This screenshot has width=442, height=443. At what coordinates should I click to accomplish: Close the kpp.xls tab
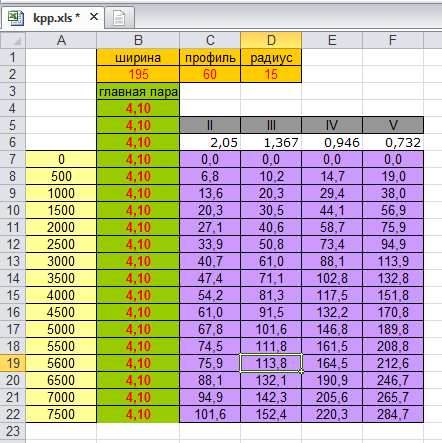click(94, 17)
